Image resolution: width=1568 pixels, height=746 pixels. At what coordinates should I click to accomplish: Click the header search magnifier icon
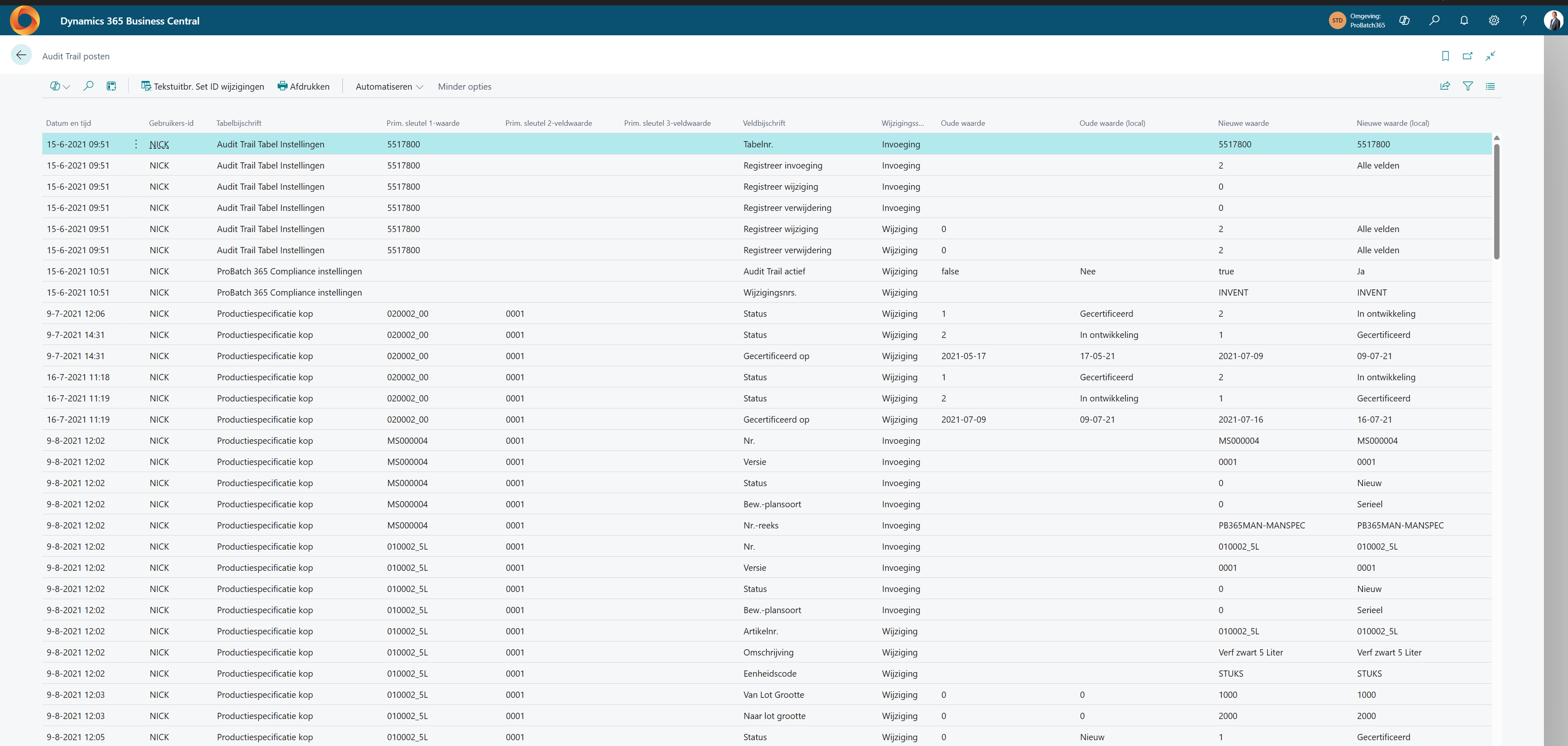click(1434, 21)
